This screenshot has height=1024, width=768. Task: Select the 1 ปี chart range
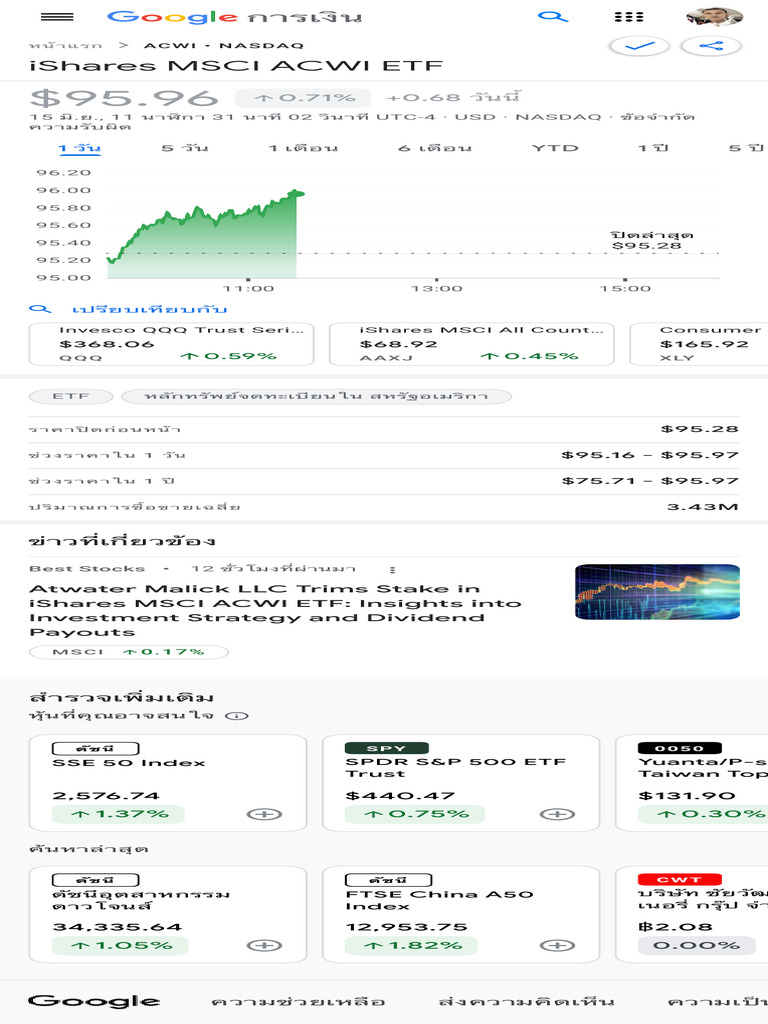pyautogui.click(x=653, y=148)
